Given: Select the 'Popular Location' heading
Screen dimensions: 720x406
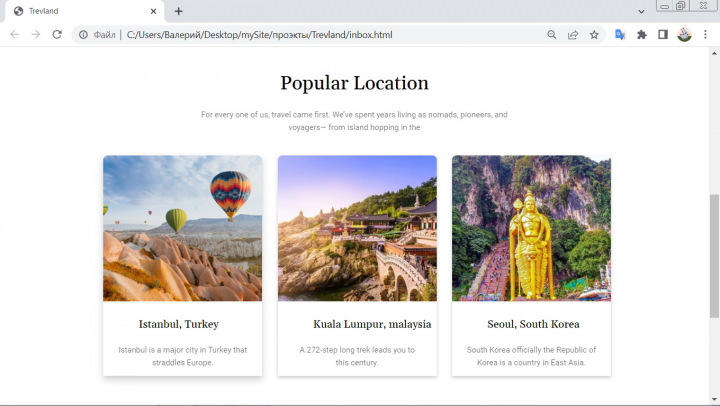Looking at the screenshot, I should tap(354, 83).
